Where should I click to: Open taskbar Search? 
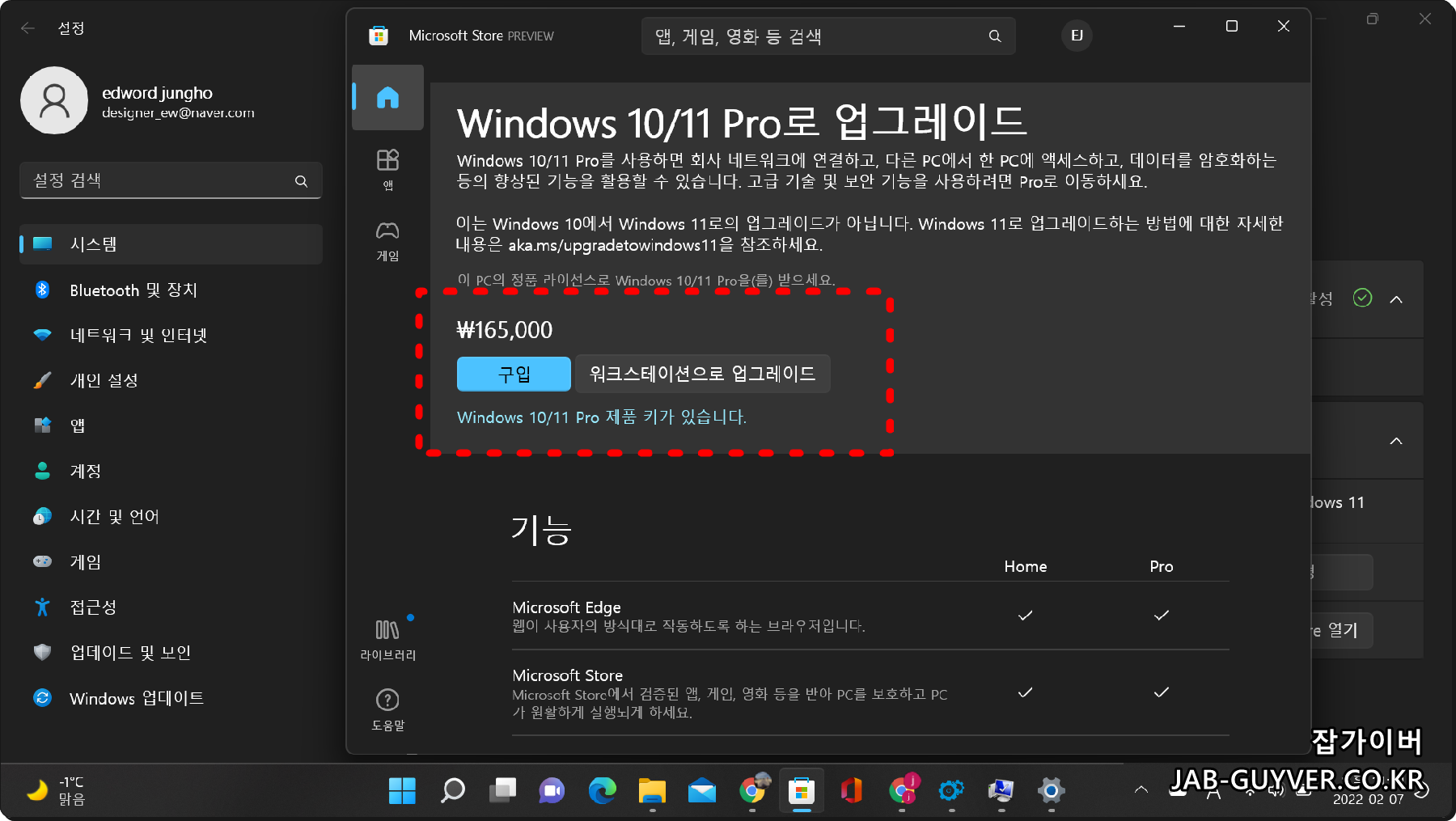click(x=452, y=790)
